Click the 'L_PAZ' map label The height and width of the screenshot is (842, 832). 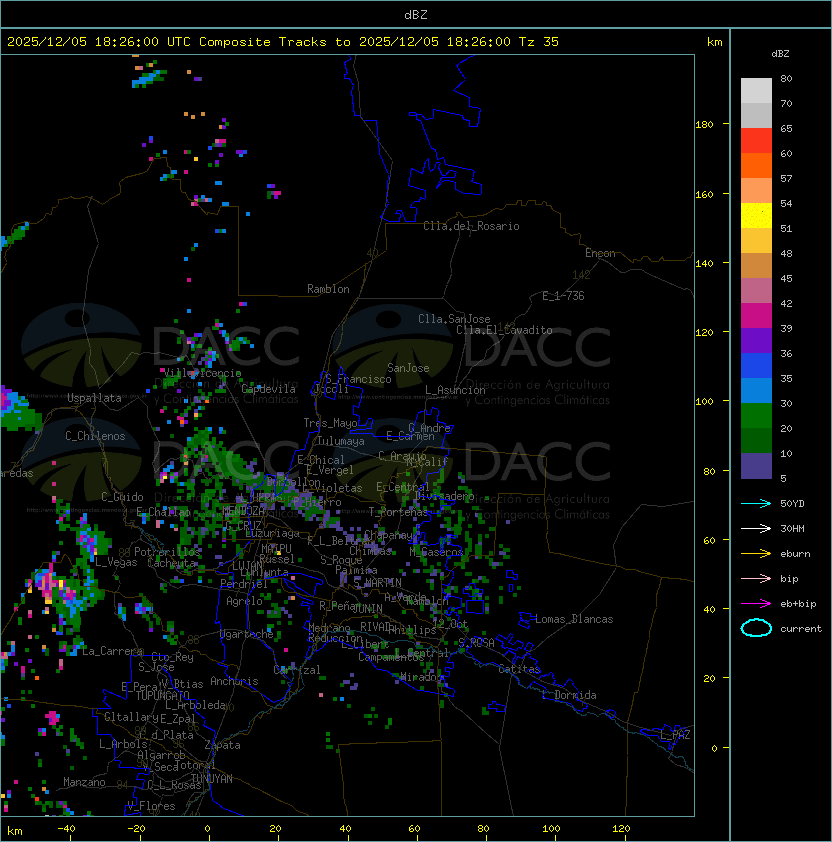[675, 735]
